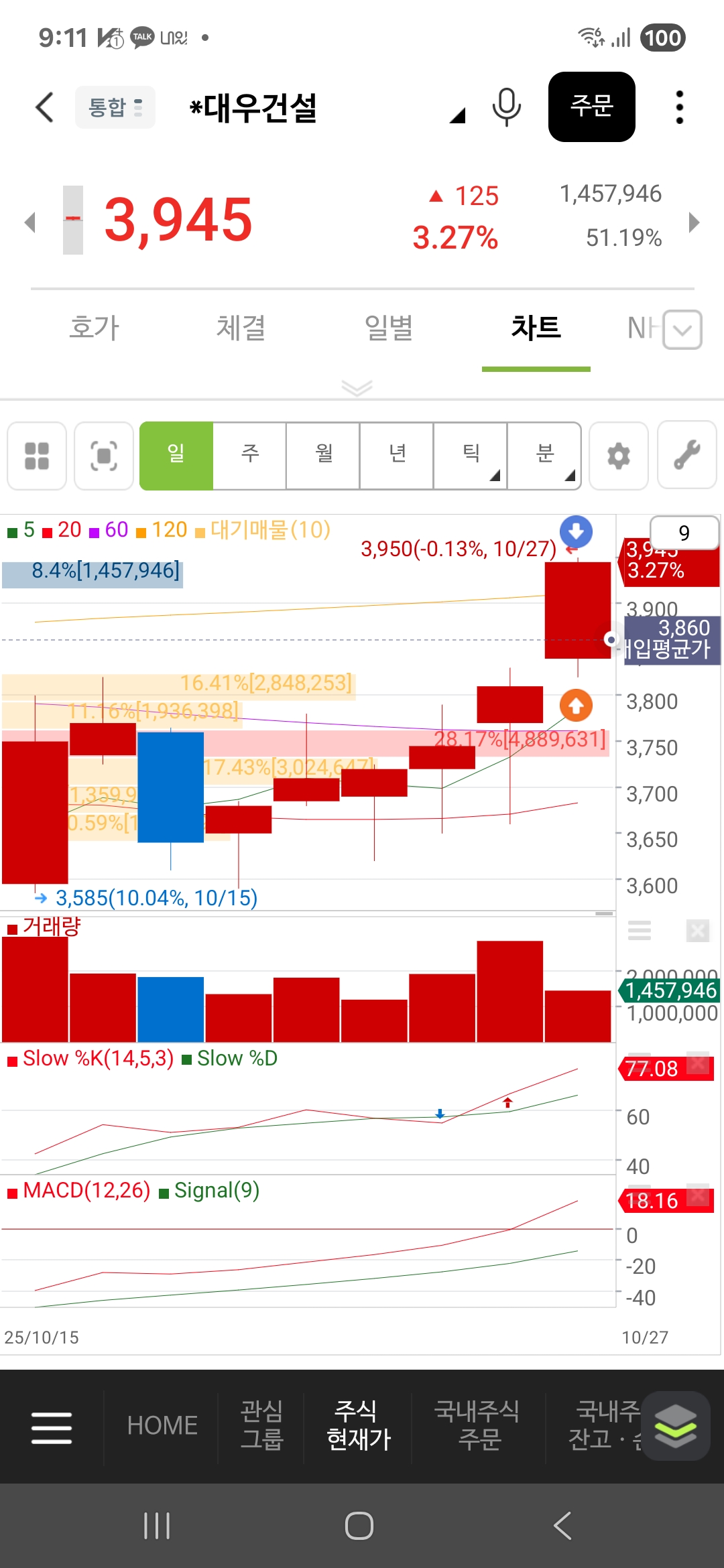Go to HOME in bottom navigation
The width and height of the screenshot is (724, 1568).
click(162, 1425)
